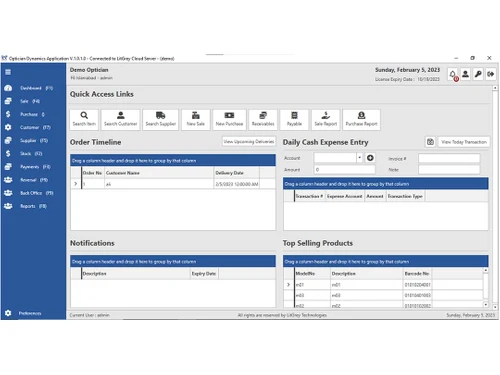
Task: Sort by Transaction # column header
Action: coord(309,196)
